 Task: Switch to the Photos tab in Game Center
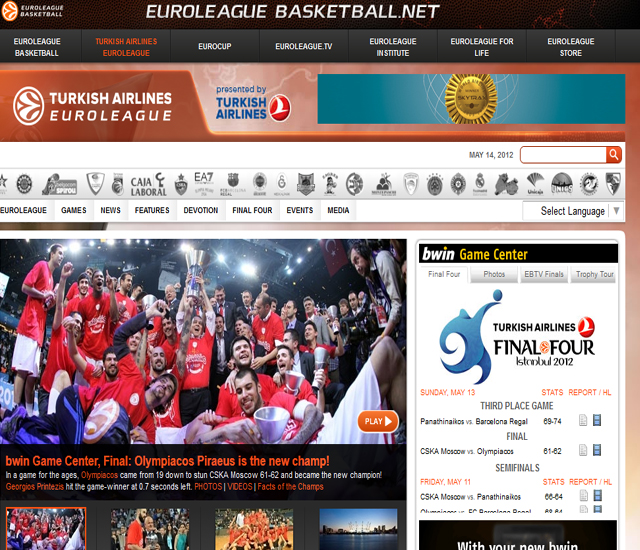(494, 274)
